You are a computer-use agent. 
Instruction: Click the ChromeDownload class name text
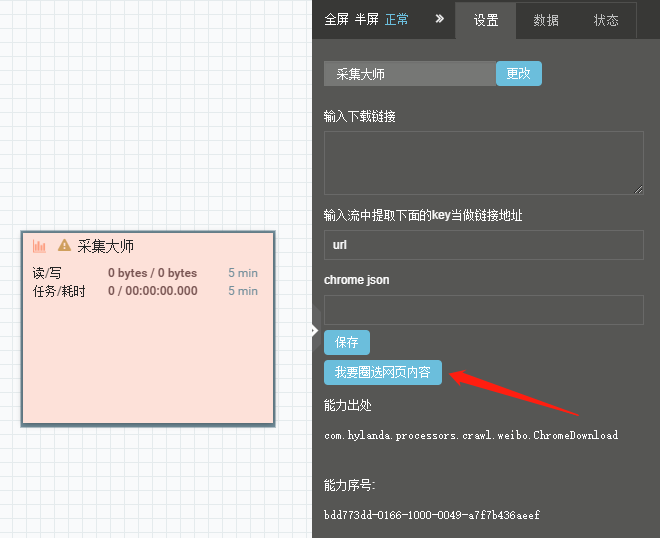(x=471, y=435)
